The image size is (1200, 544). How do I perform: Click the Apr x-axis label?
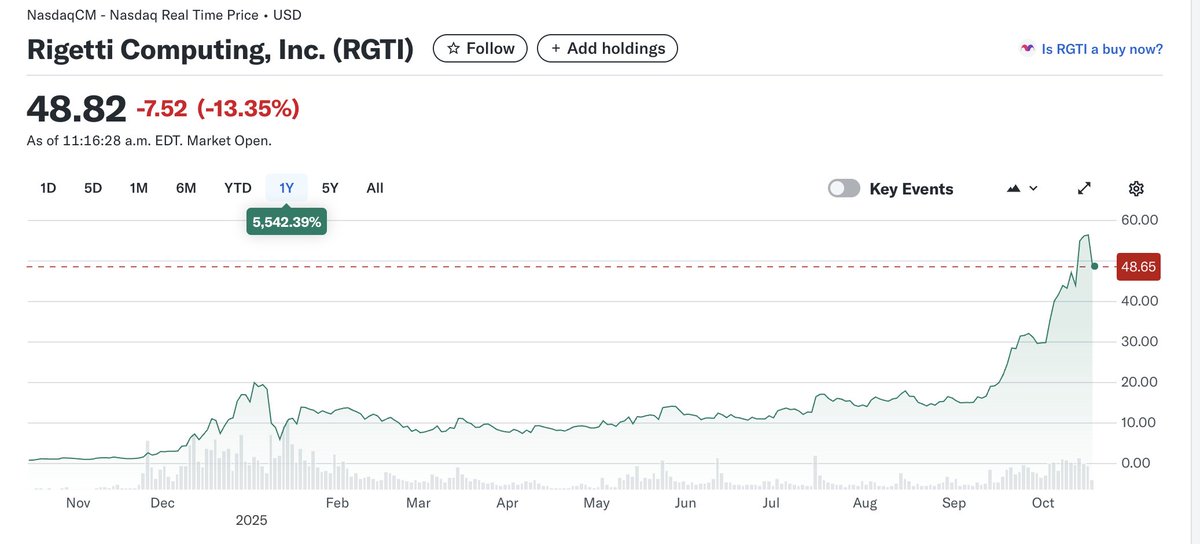pos(507,503)
